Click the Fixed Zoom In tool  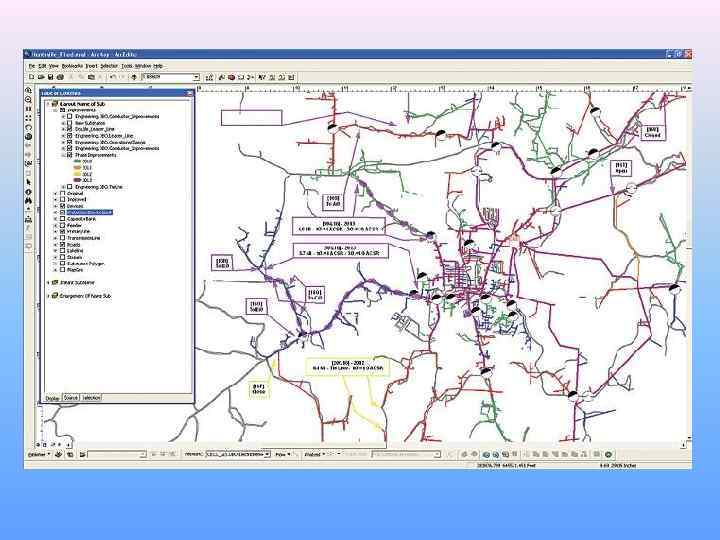coord(28,109)
